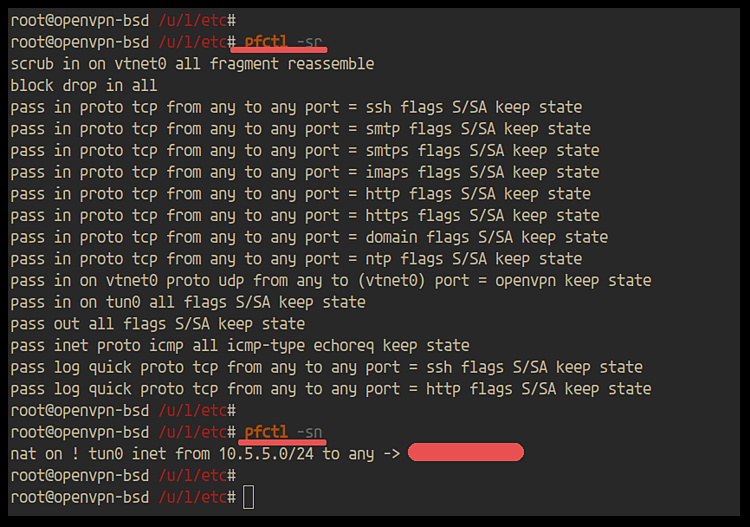
Task: Click the pass in on tun0 rule
Action: pyautogui.click(x=188, y=302)
